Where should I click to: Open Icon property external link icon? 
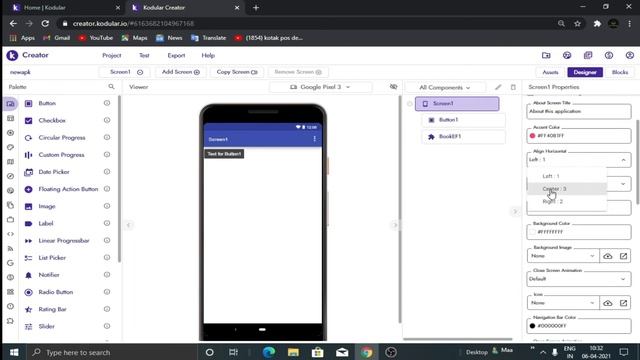coord(623,303)
